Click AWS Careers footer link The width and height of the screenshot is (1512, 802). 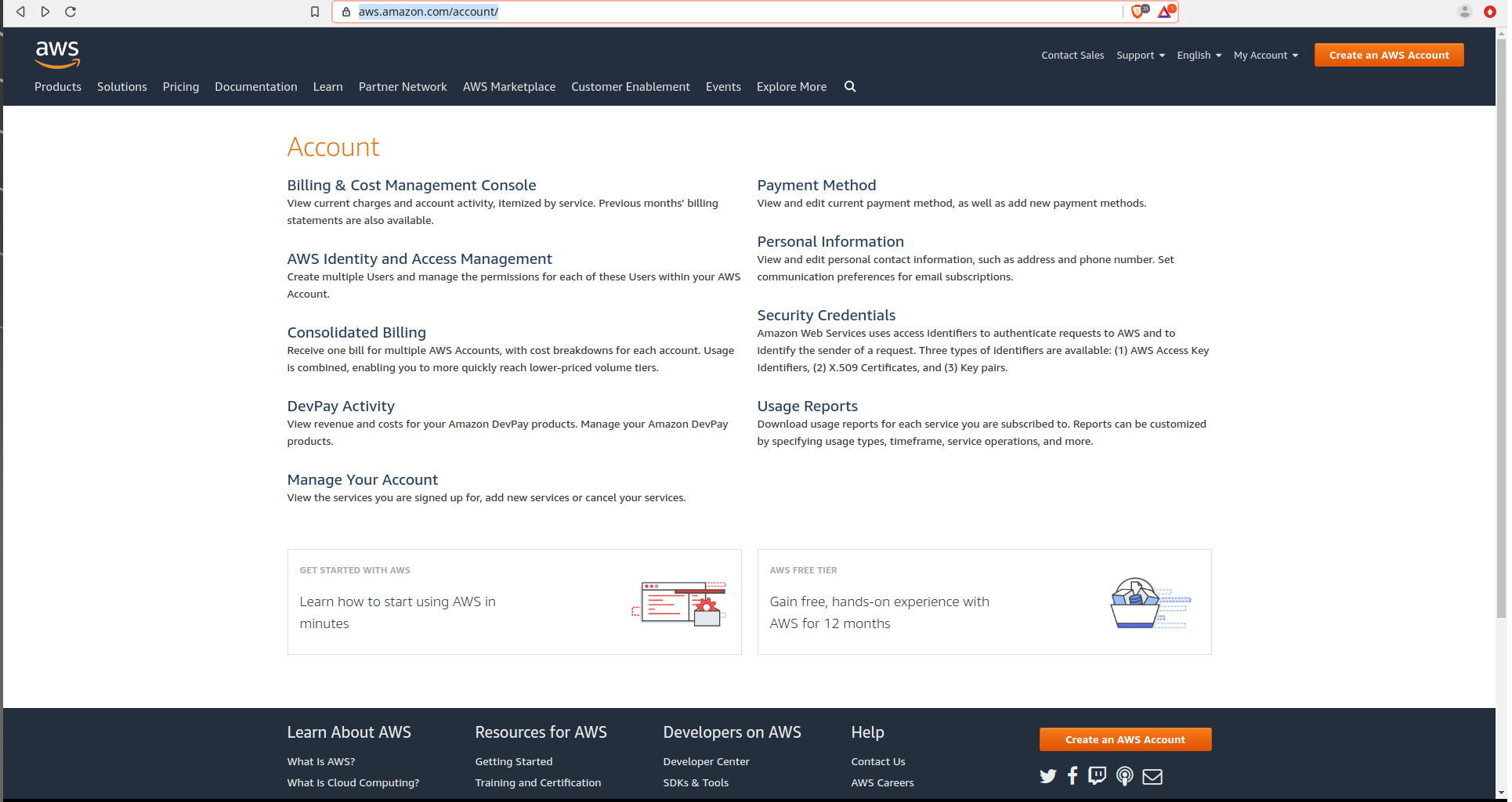tap(882, 782)
